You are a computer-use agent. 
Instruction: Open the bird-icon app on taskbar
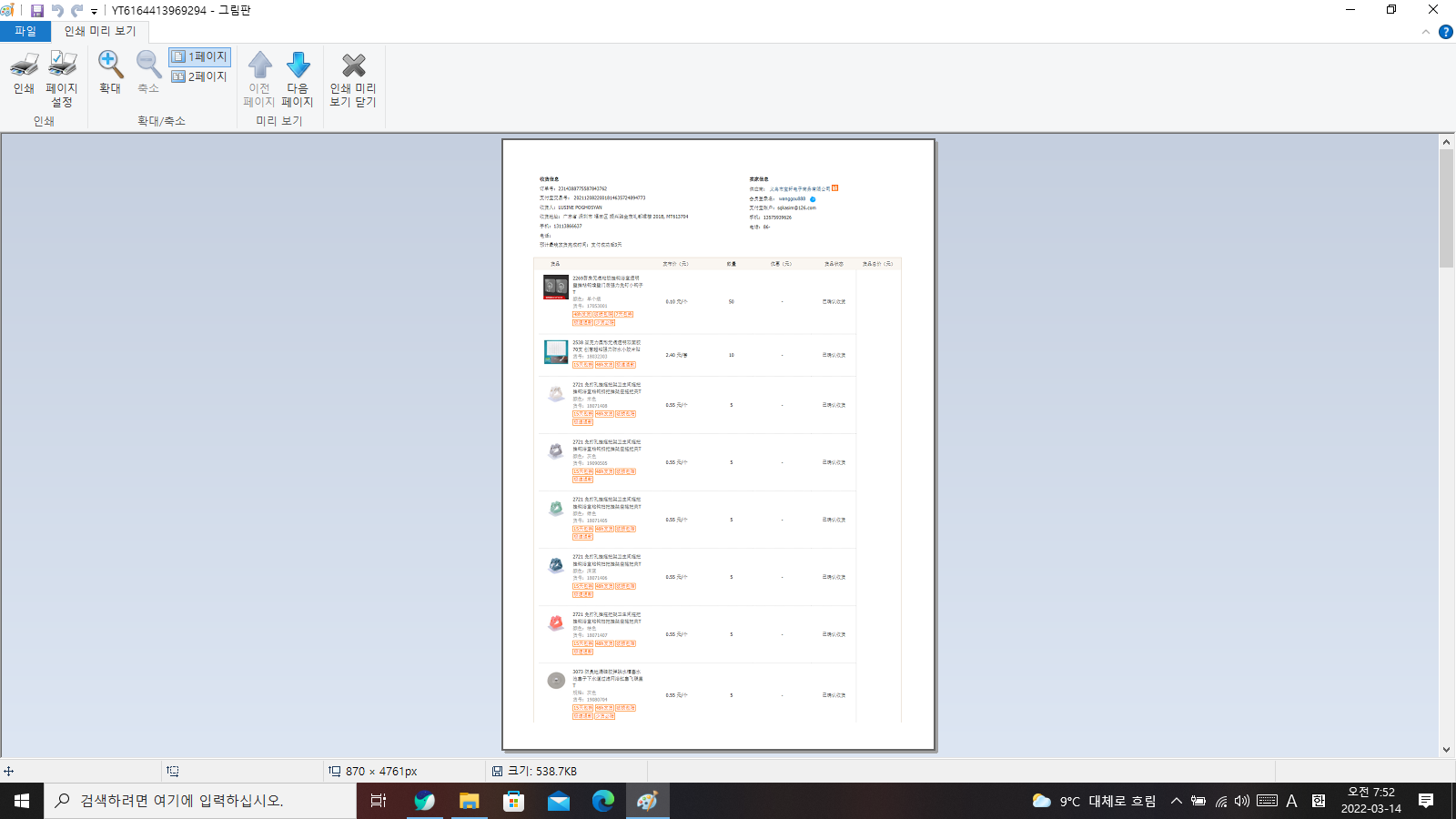coord(424,801)
